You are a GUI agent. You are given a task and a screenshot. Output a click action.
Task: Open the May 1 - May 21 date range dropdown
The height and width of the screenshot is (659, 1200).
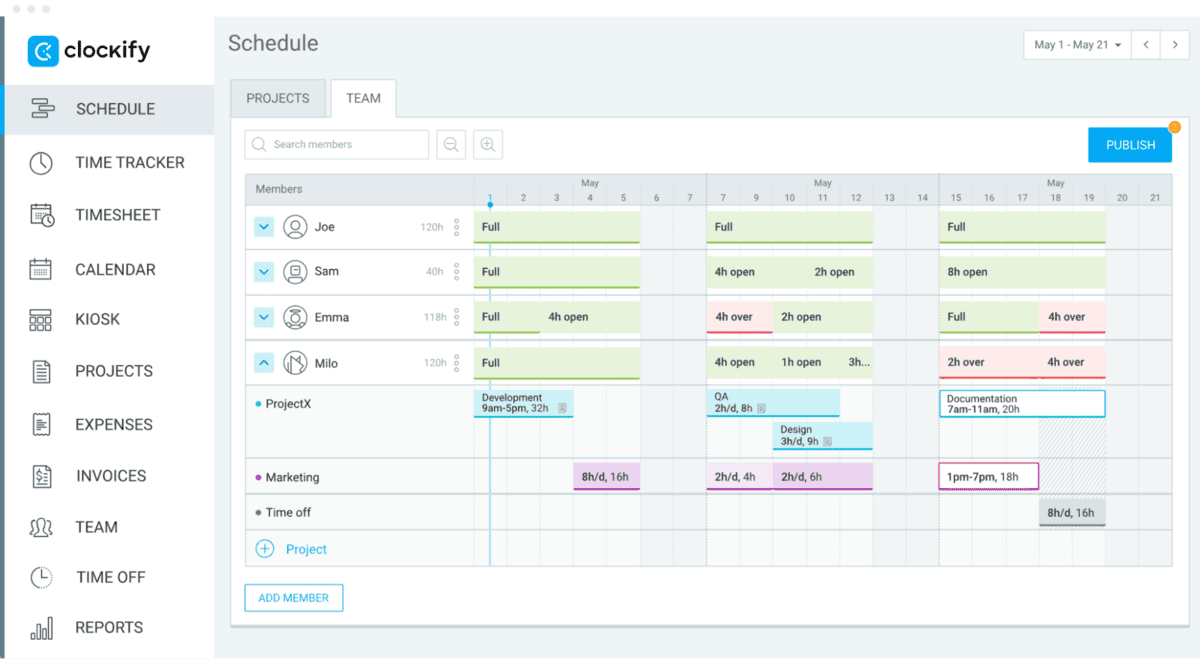[x=1077, y=45]
